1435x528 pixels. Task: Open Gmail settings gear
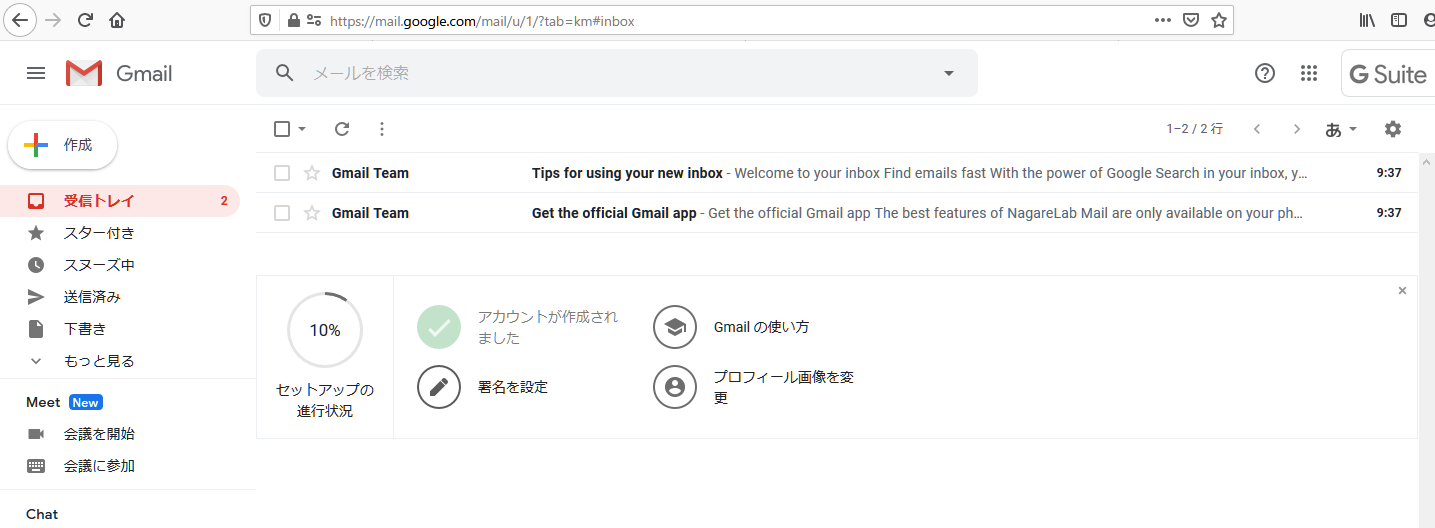1393,129
